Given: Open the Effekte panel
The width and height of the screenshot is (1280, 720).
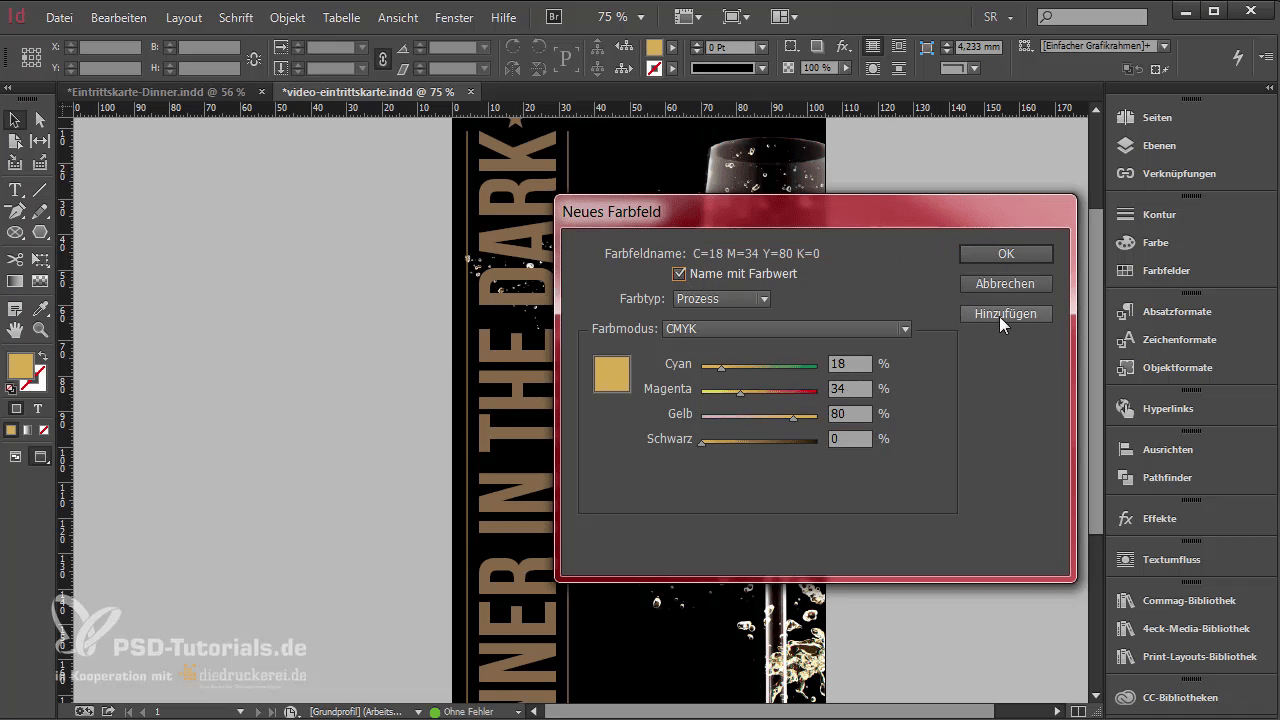Looking at the screenshot, I should pos(1159,518).
